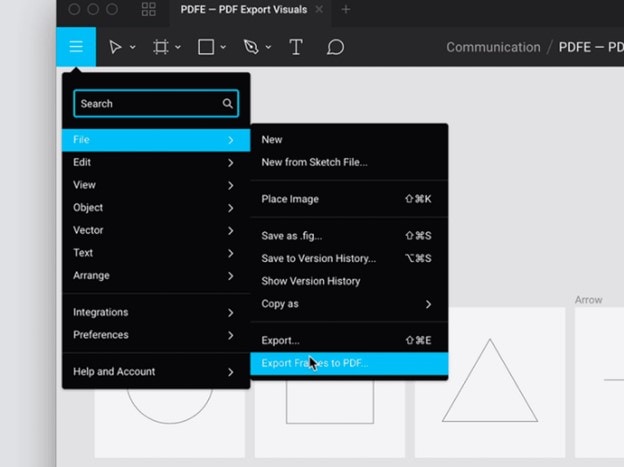The height and width of the screenshot is (467, 624).
Task: Open Integrations submenu
Action: click(x=156, y=312)
